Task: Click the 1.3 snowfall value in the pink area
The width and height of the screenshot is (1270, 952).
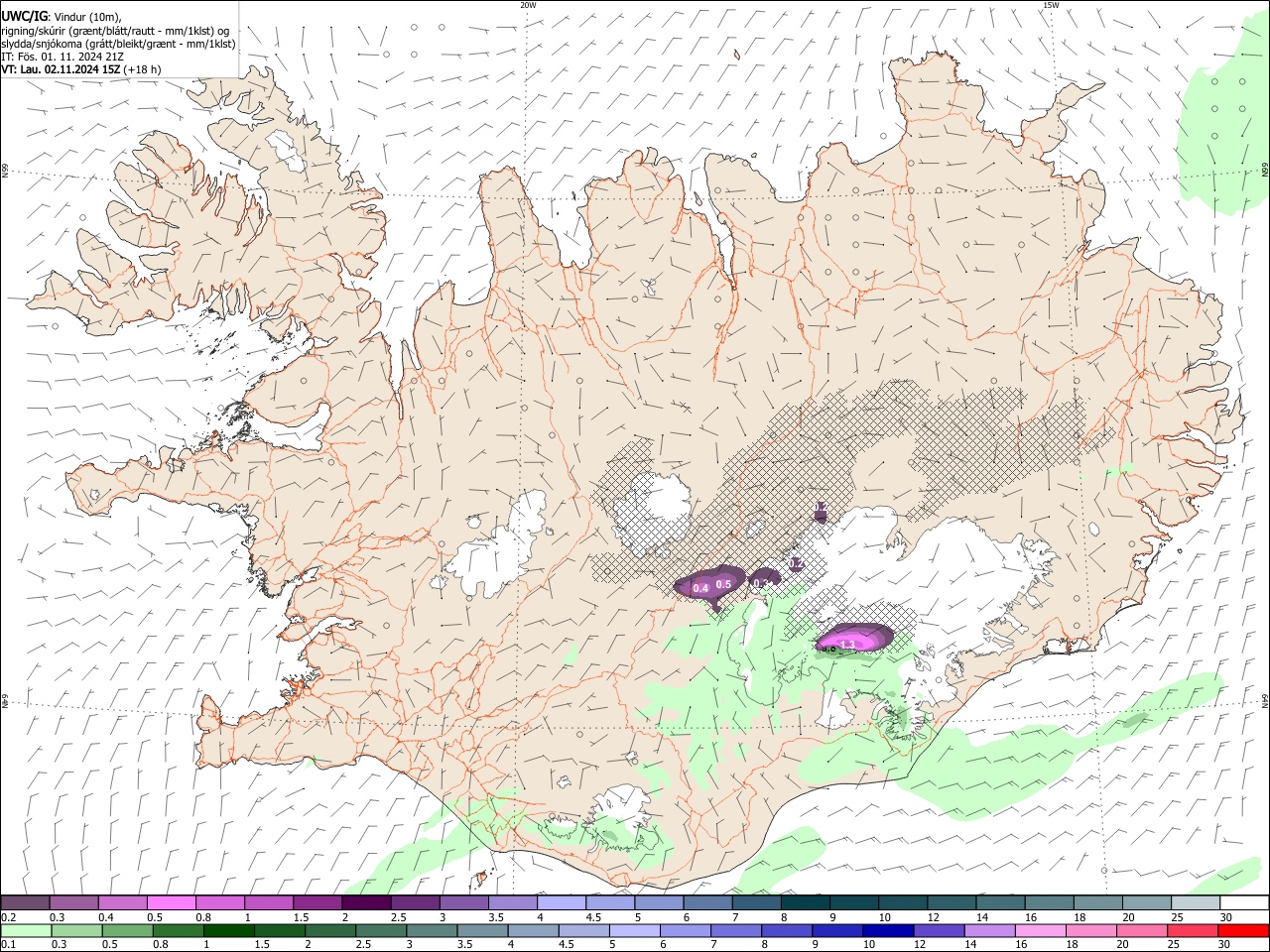Action: [847, 645]
